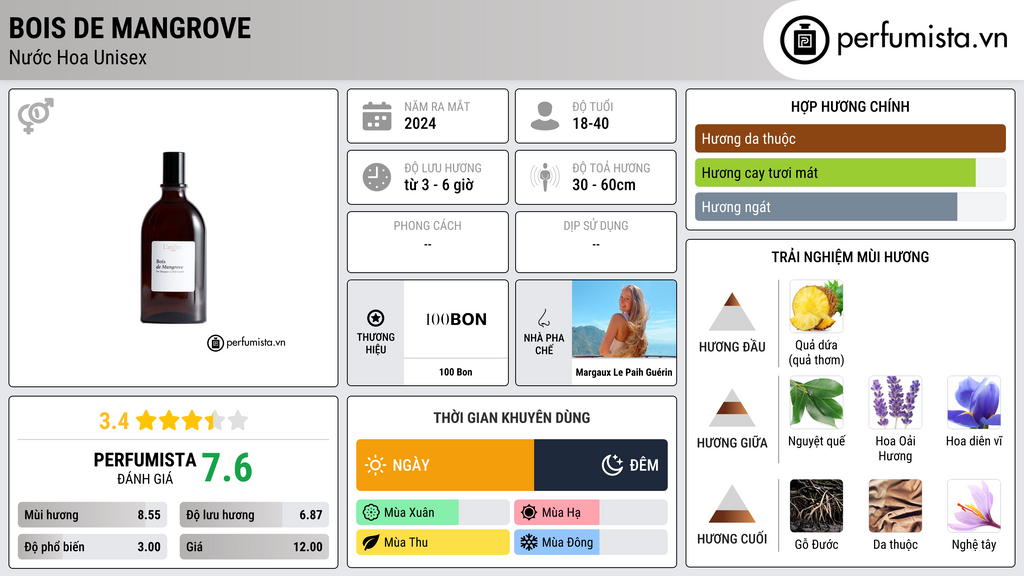
Task: Click the Mùa Đông season bar
Action: 591,542
